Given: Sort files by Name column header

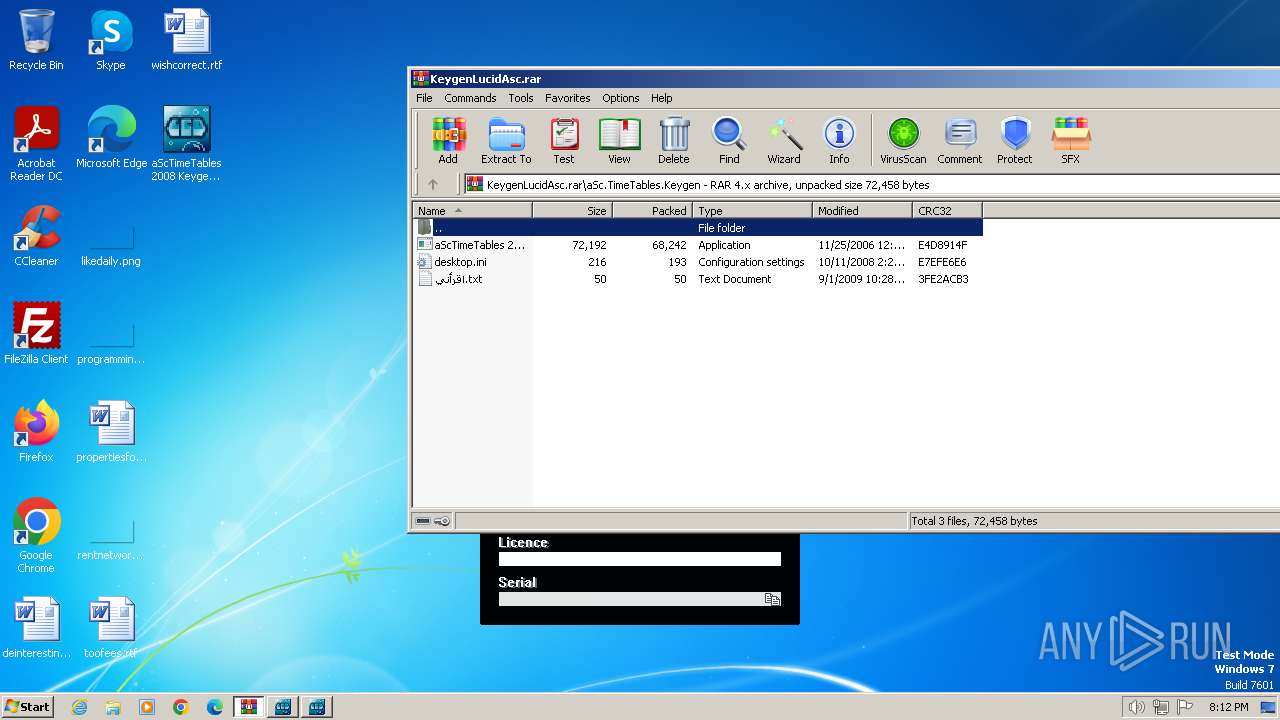Looking at the screenshot, I should tap(472, 211).
